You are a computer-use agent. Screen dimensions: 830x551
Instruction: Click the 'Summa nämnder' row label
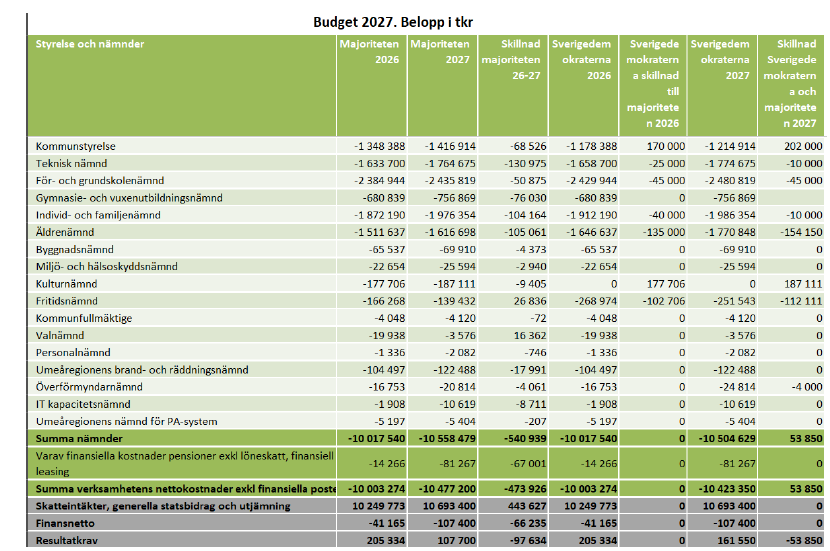(79, 438)
